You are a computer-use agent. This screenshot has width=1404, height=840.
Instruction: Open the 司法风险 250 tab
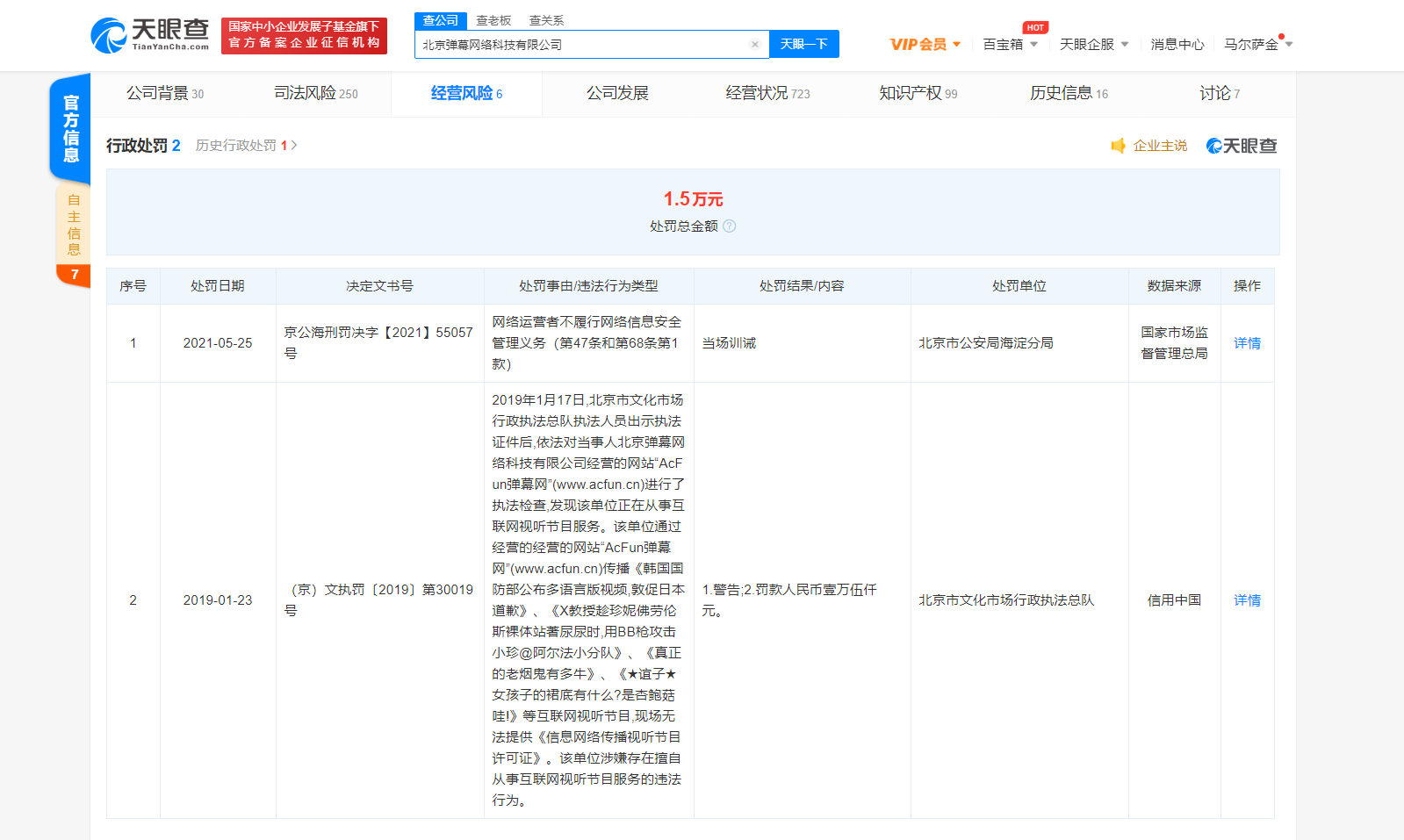(x=316, y=93)
